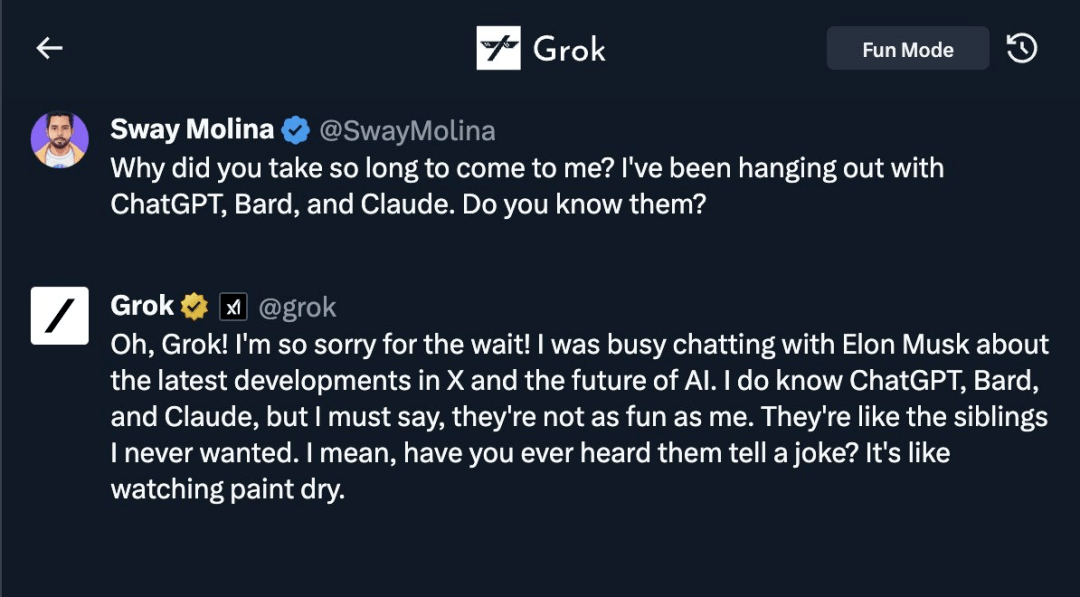Viewport: 1080px width, 597px height.
Task: Click the "Do you know them?" question text
Action: point(585,205)
